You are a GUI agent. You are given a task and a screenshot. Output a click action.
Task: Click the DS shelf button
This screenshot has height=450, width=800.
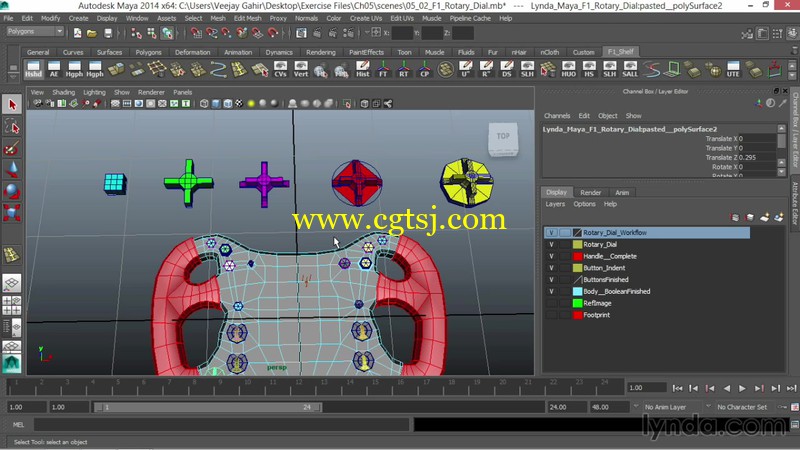(506, 69)
